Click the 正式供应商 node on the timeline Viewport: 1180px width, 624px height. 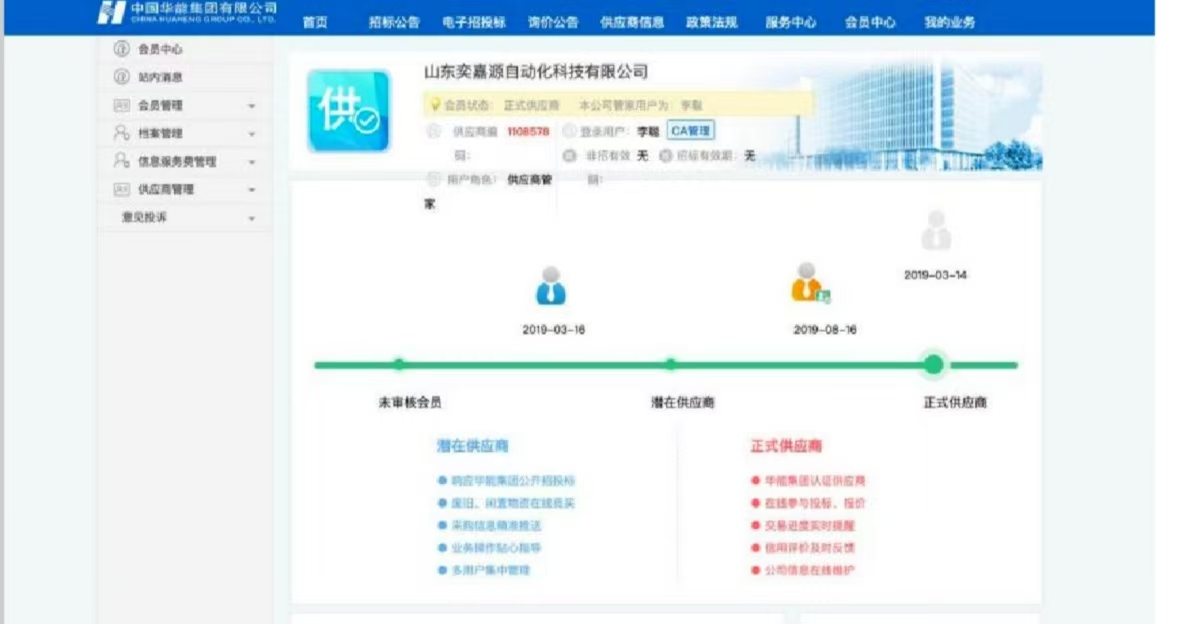[933, 365]
